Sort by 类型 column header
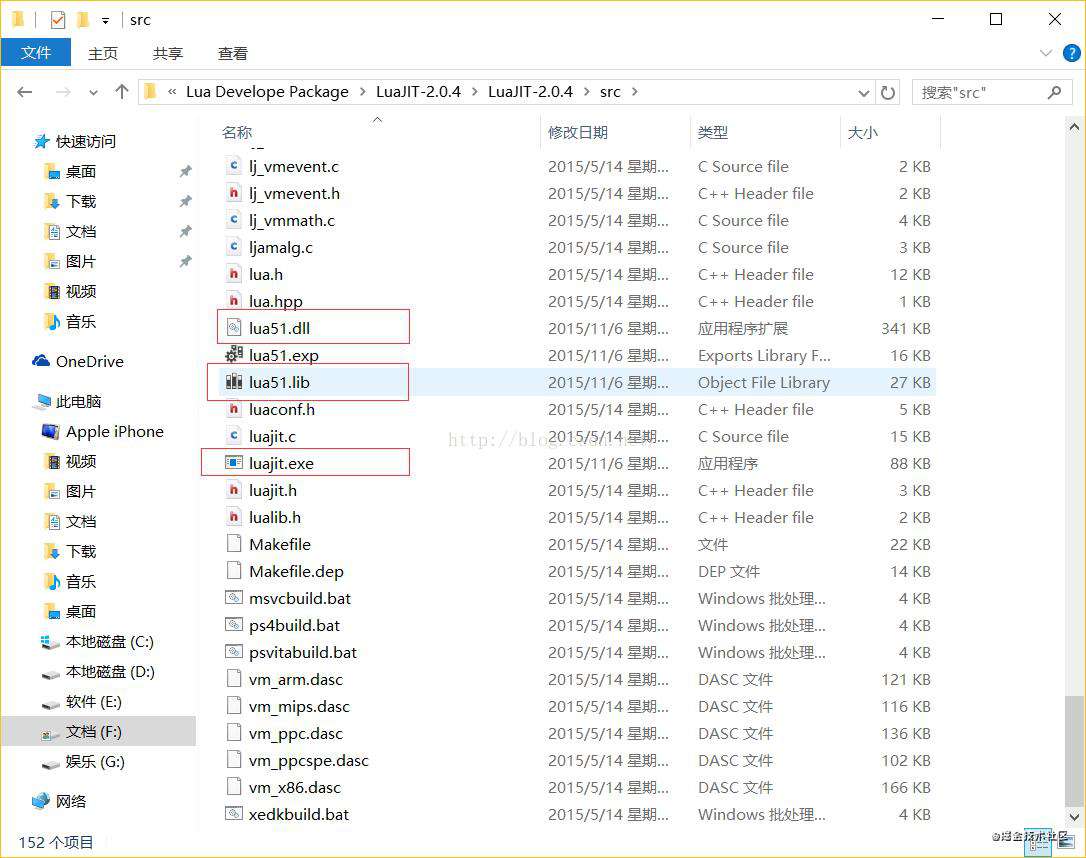1086x858 pixels. tap(713, 132)
